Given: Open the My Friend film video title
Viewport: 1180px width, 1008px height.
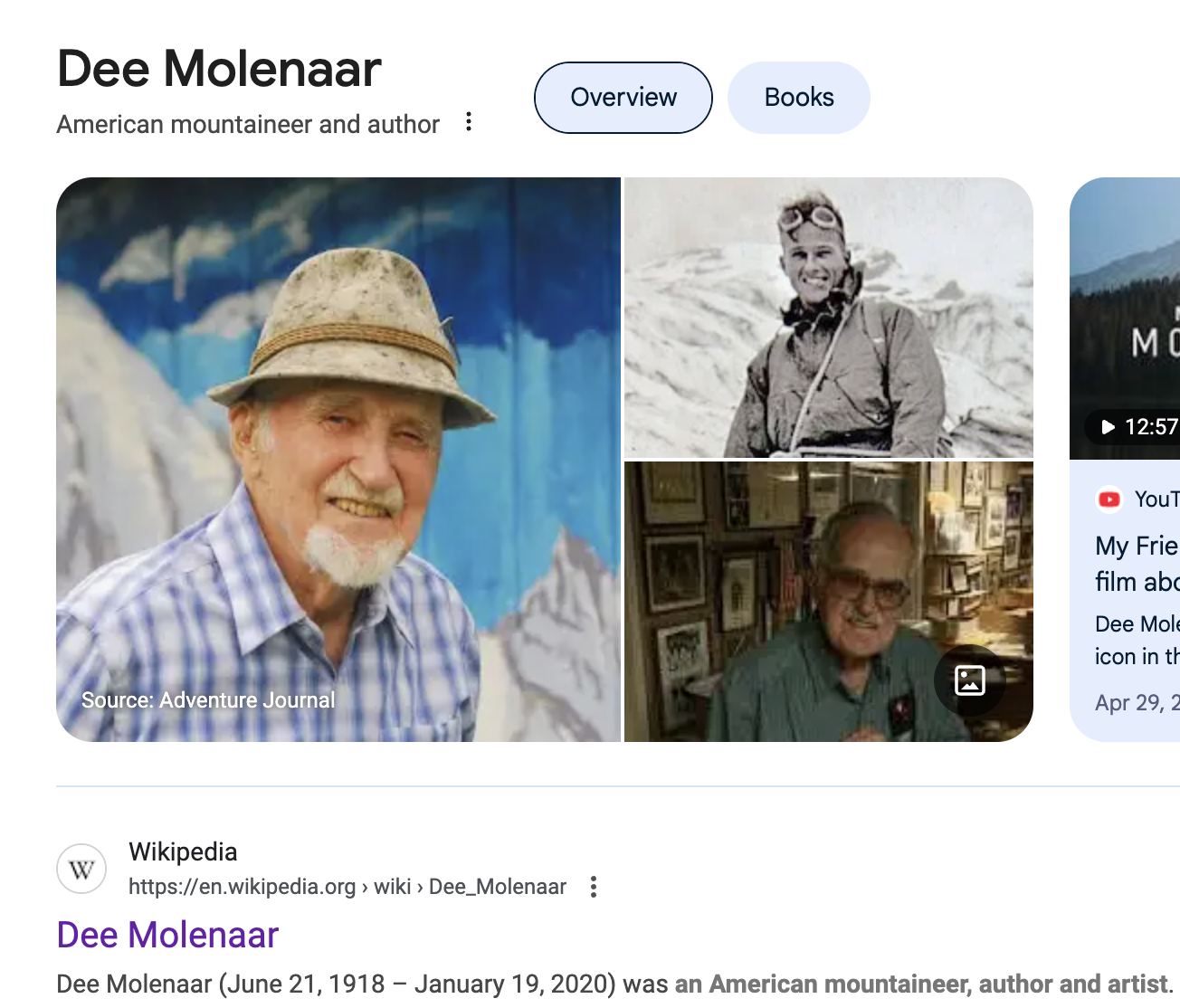Looking at the screenshot, I should pos(1137,563).
